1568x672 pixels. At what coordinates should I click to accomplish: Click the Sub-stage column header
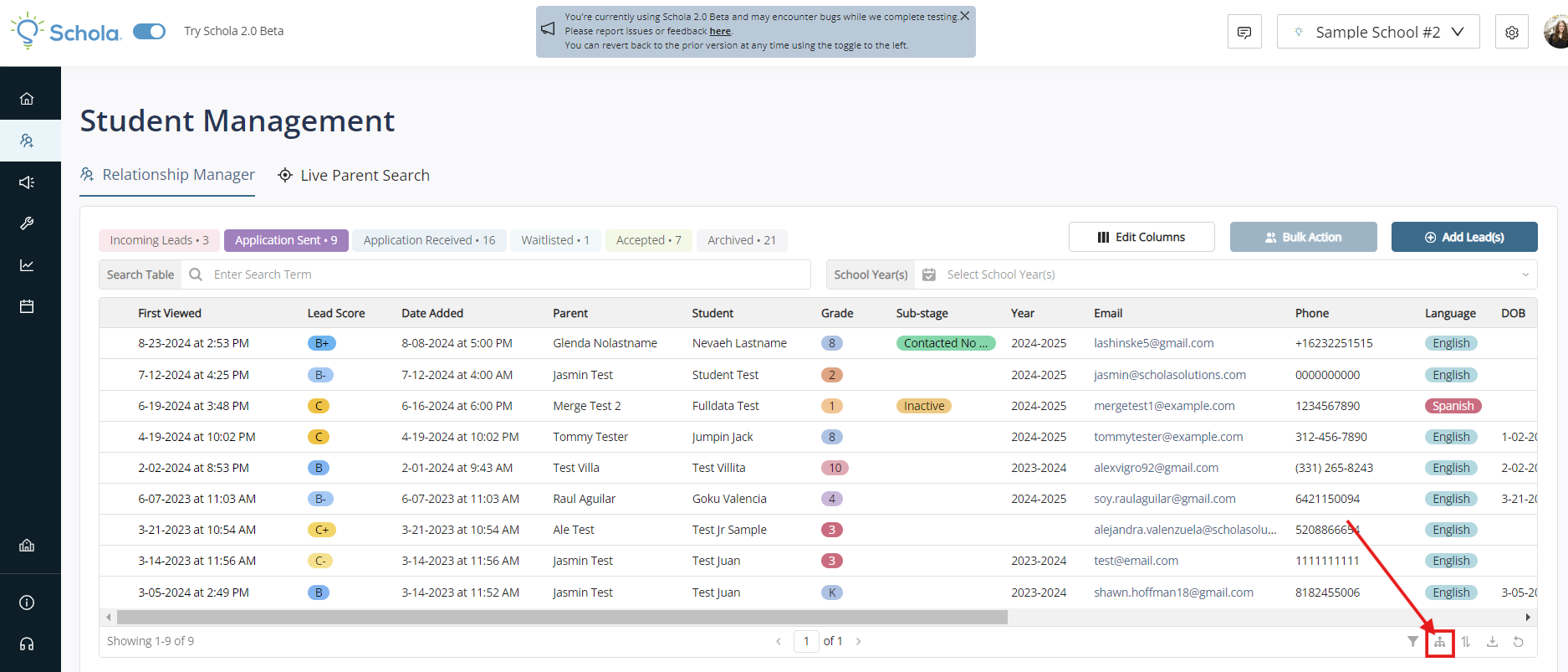pyautogui.click(x=922, y=313)
